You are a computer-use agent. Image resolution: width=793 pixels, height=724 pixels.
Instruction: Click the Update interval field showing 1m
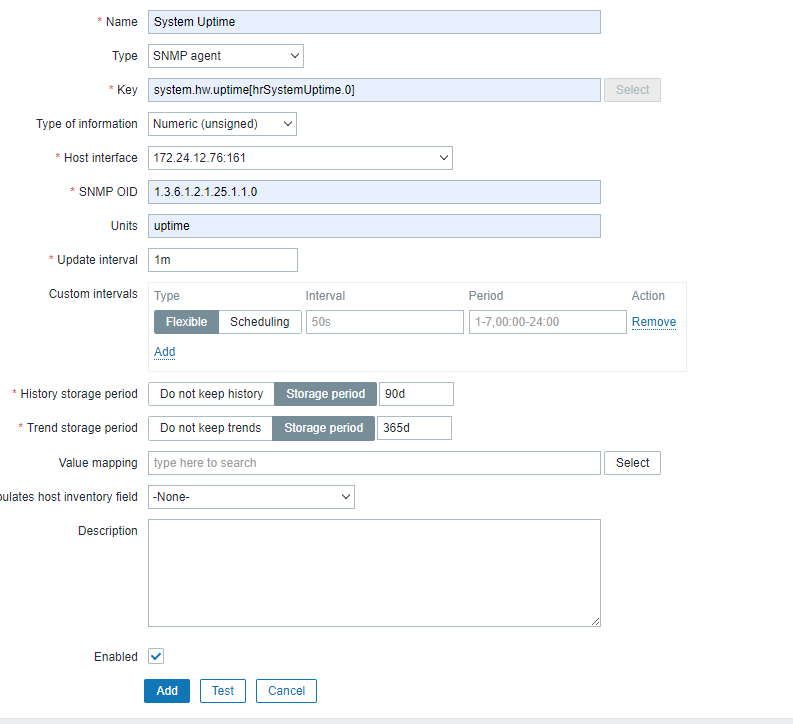point(223,260)
